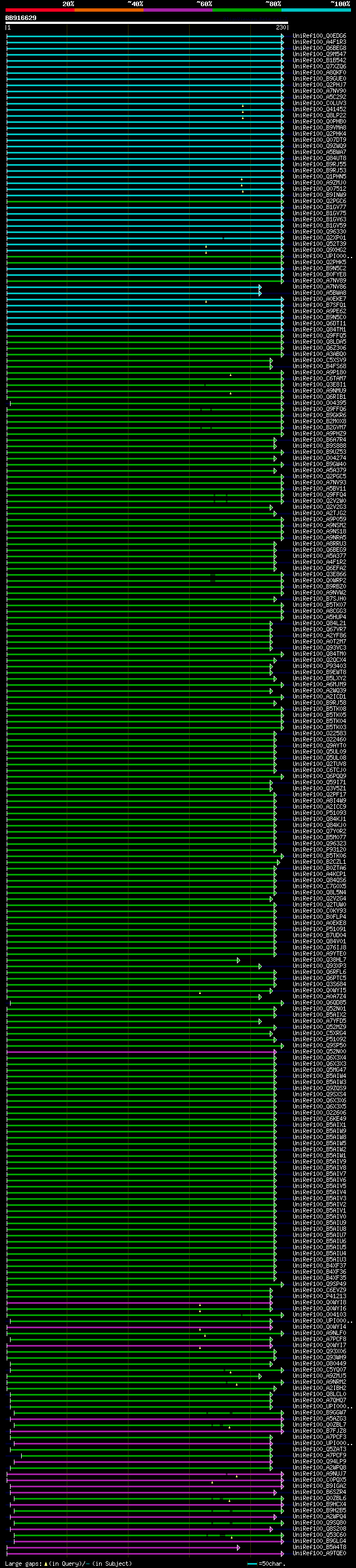The height and width of the screenshot is (1568, 356).
Task: Select label UniRef100_Q84TM1
Action: (x=319, y=329)
